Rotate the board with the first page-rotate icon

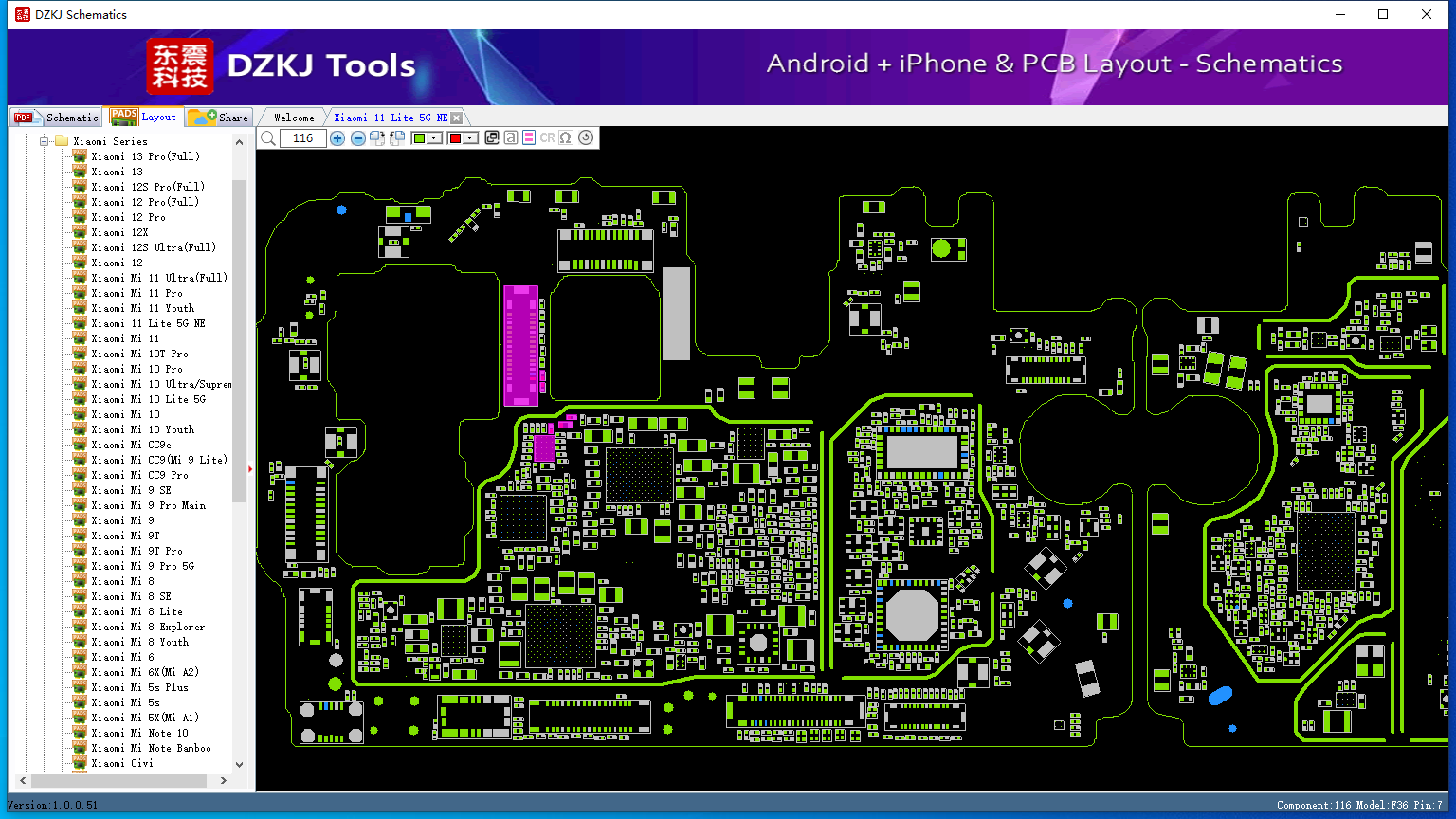point(377,138)
